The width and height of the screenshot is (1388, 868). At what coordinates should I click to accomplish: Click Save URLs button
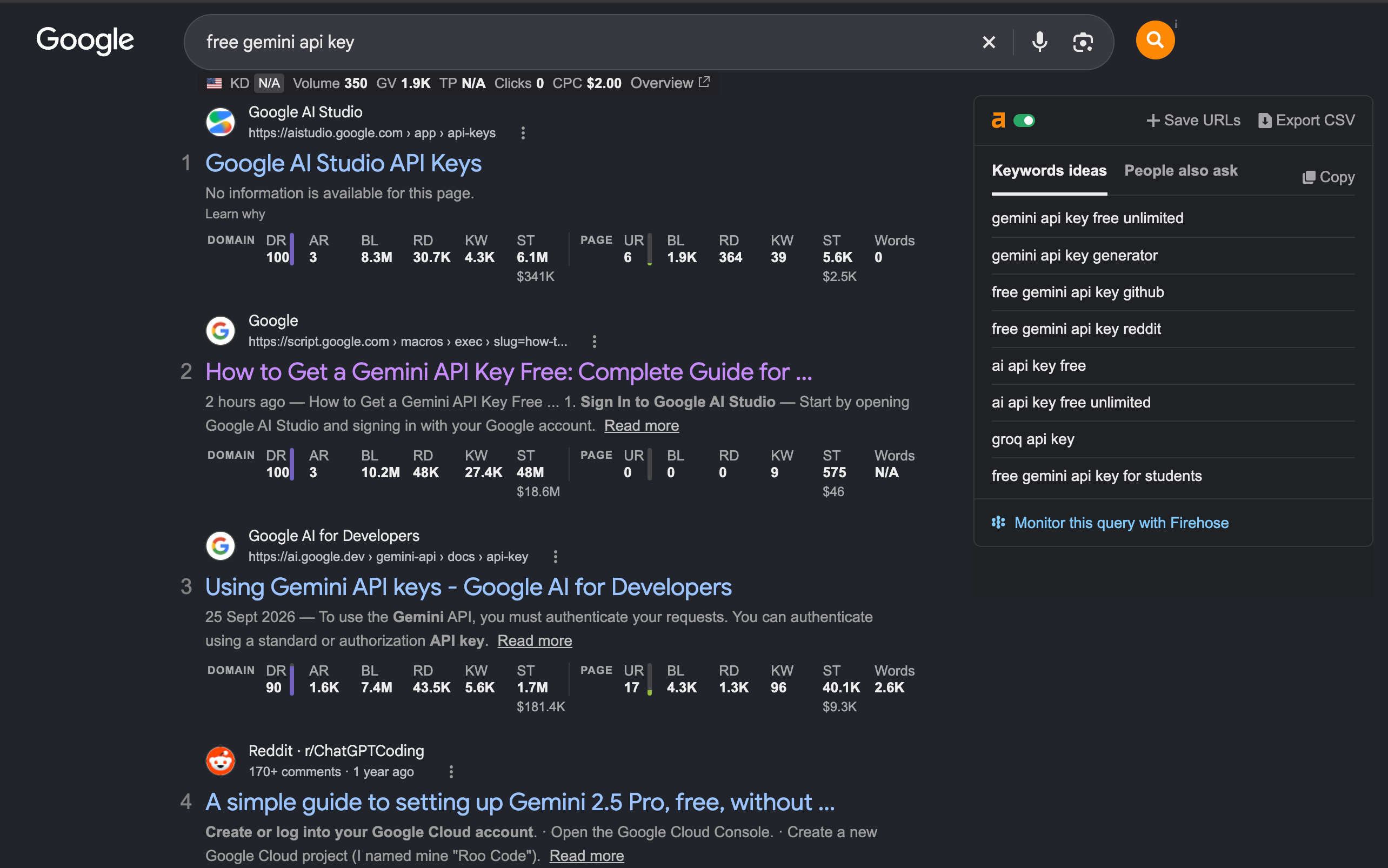click(1193, 121)
